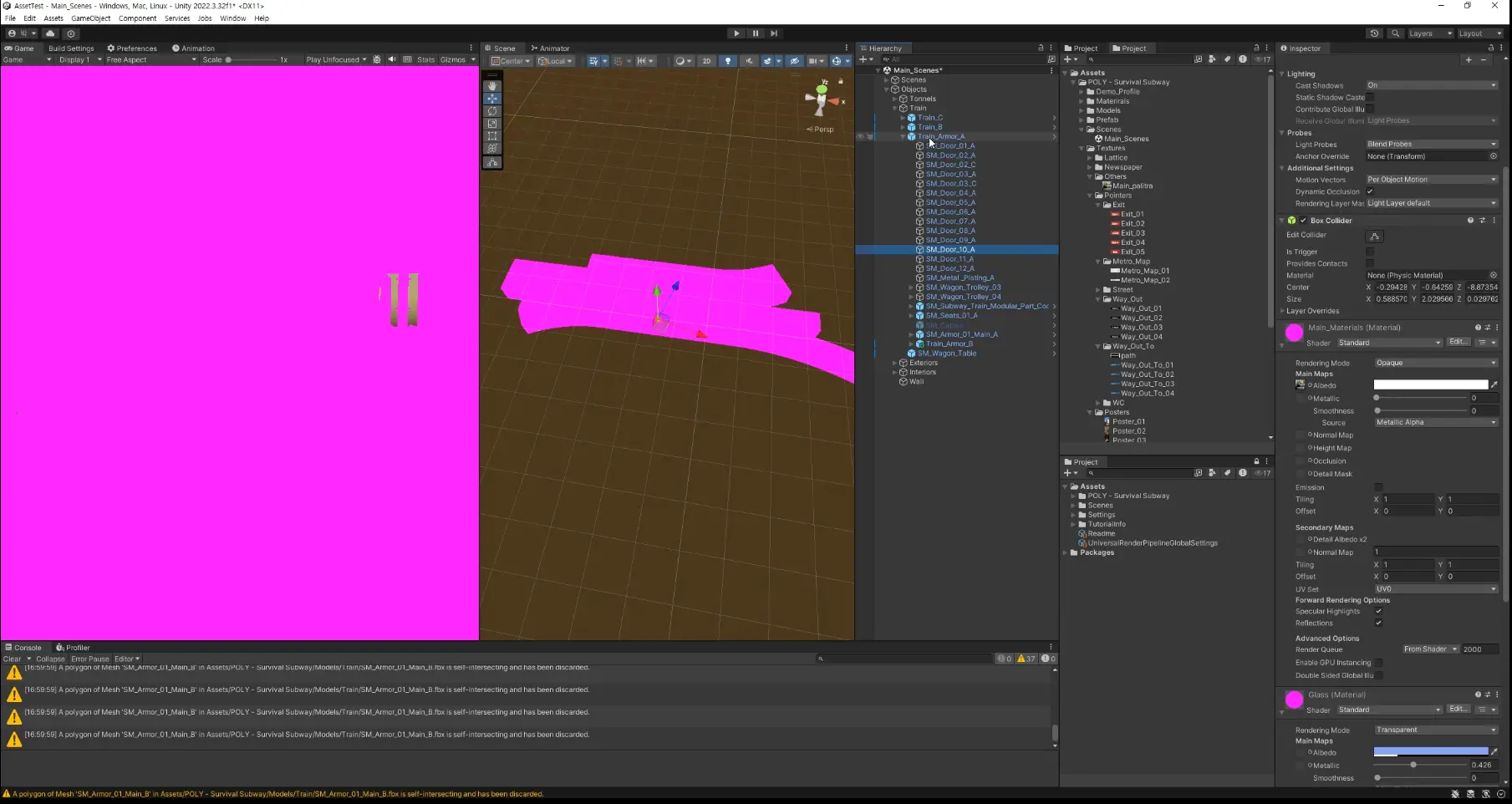The width and height of the screenshot is (1512, 804).
Task: Open version control settings icon
Action: click(x=71, y=33)
